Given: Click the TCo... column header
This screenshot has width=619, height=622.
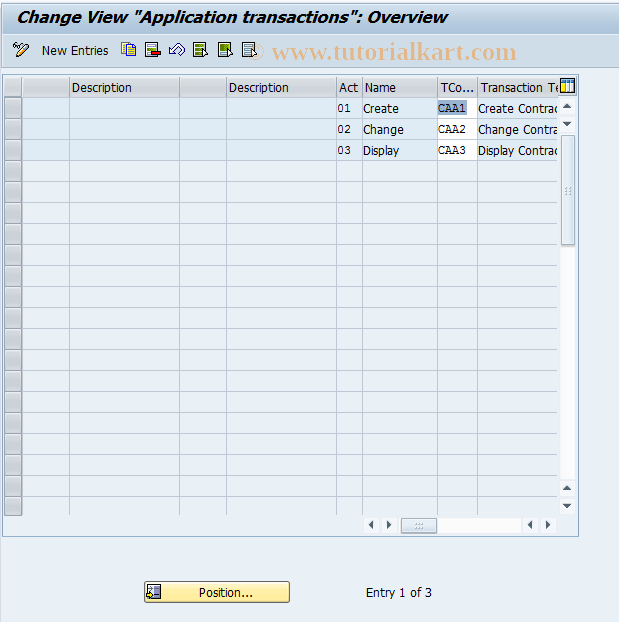Looking at the screenshot, I should 458,88.
